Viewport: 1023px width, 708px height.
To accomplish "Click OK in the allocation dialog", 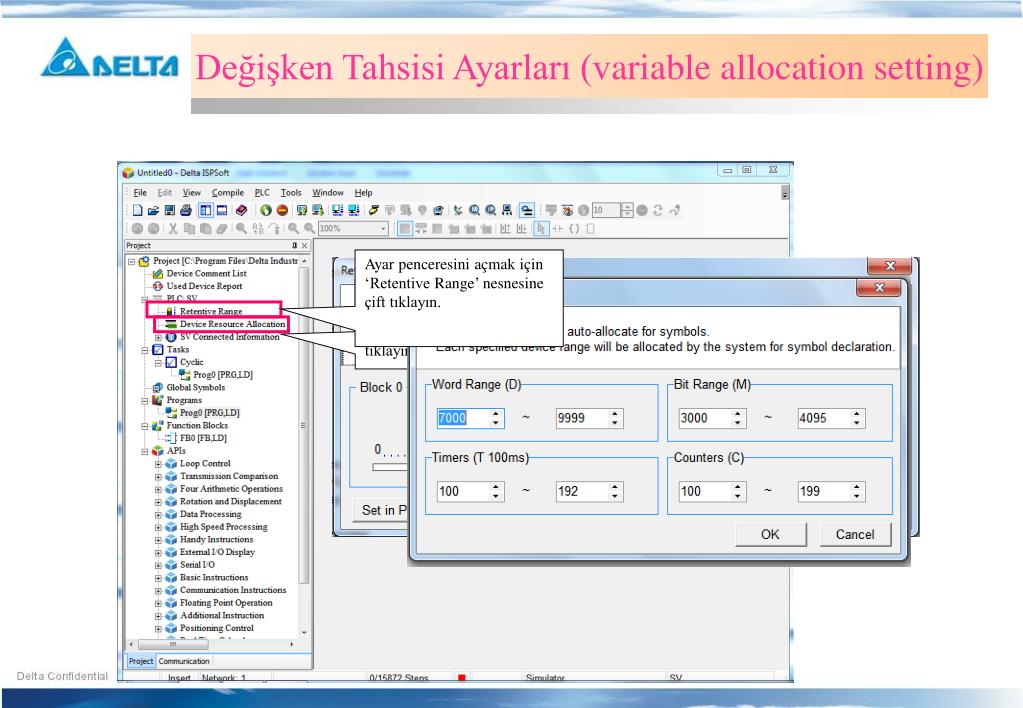I will click(770, 535).
